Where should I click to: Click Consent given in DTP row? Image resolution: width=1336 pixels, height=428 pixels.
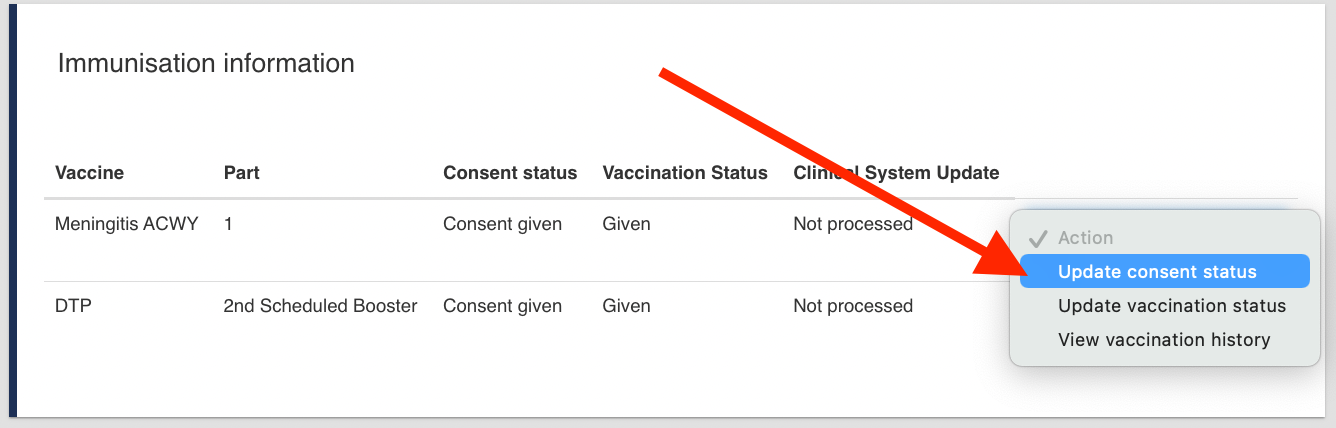pyautogui.click(x=502, y=306)
